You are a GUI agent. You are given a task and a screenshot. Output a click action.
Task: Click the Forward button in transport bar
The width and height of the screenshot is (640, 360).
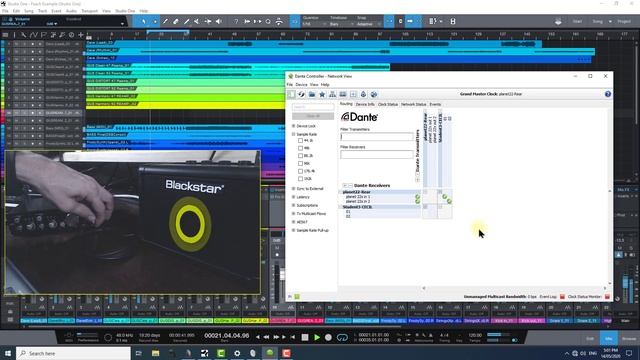(x=276, y=337)
